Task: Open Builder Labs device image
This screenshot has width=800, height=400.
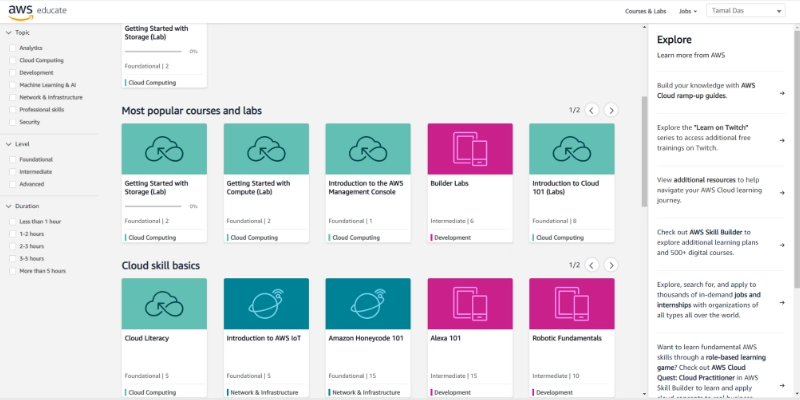Action: pyautogui.click(x=470, y=149)
